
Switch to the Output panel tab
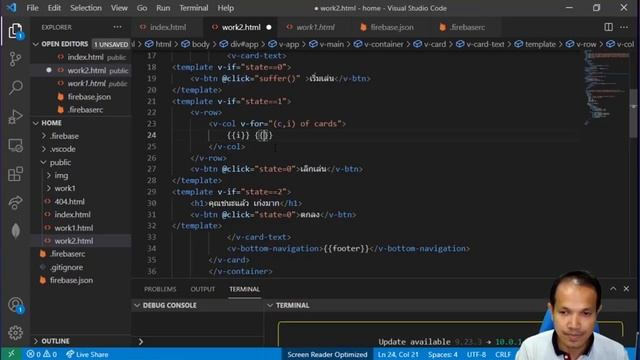tap(202, 289)
